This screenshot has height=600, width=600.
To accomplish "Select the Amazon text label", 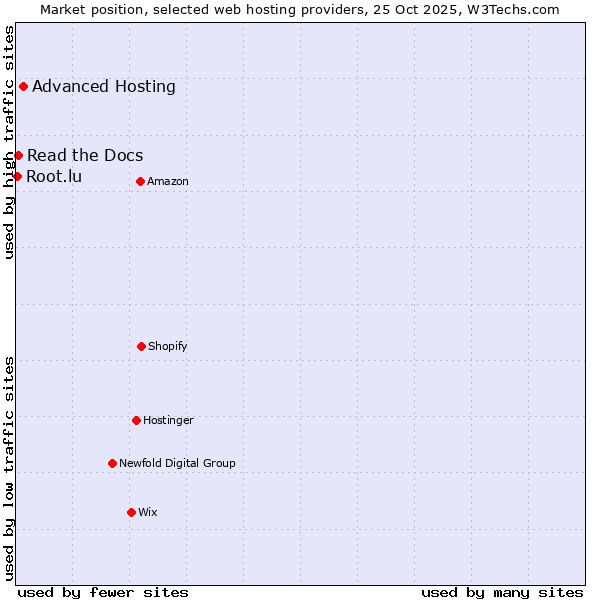I will (x=167, y=181).
